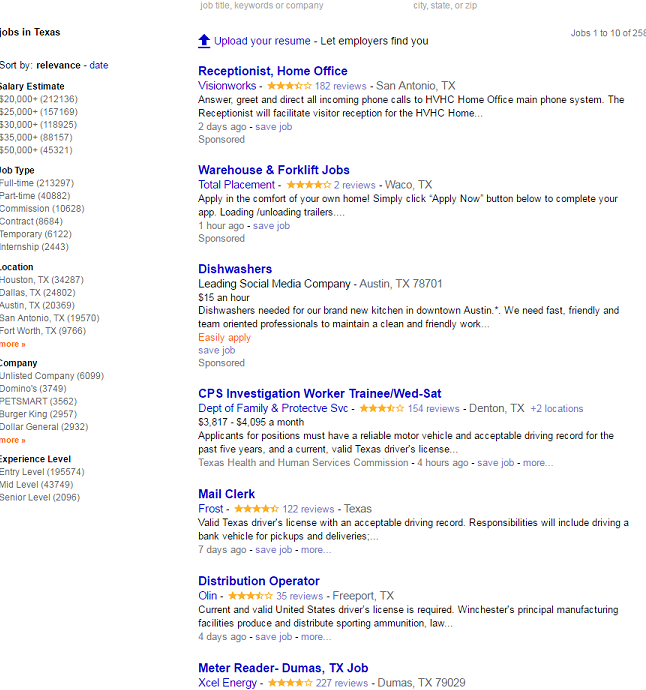Open Dishwashers job listing
This screenshot has width=646, height=690.
click(235, 269)
